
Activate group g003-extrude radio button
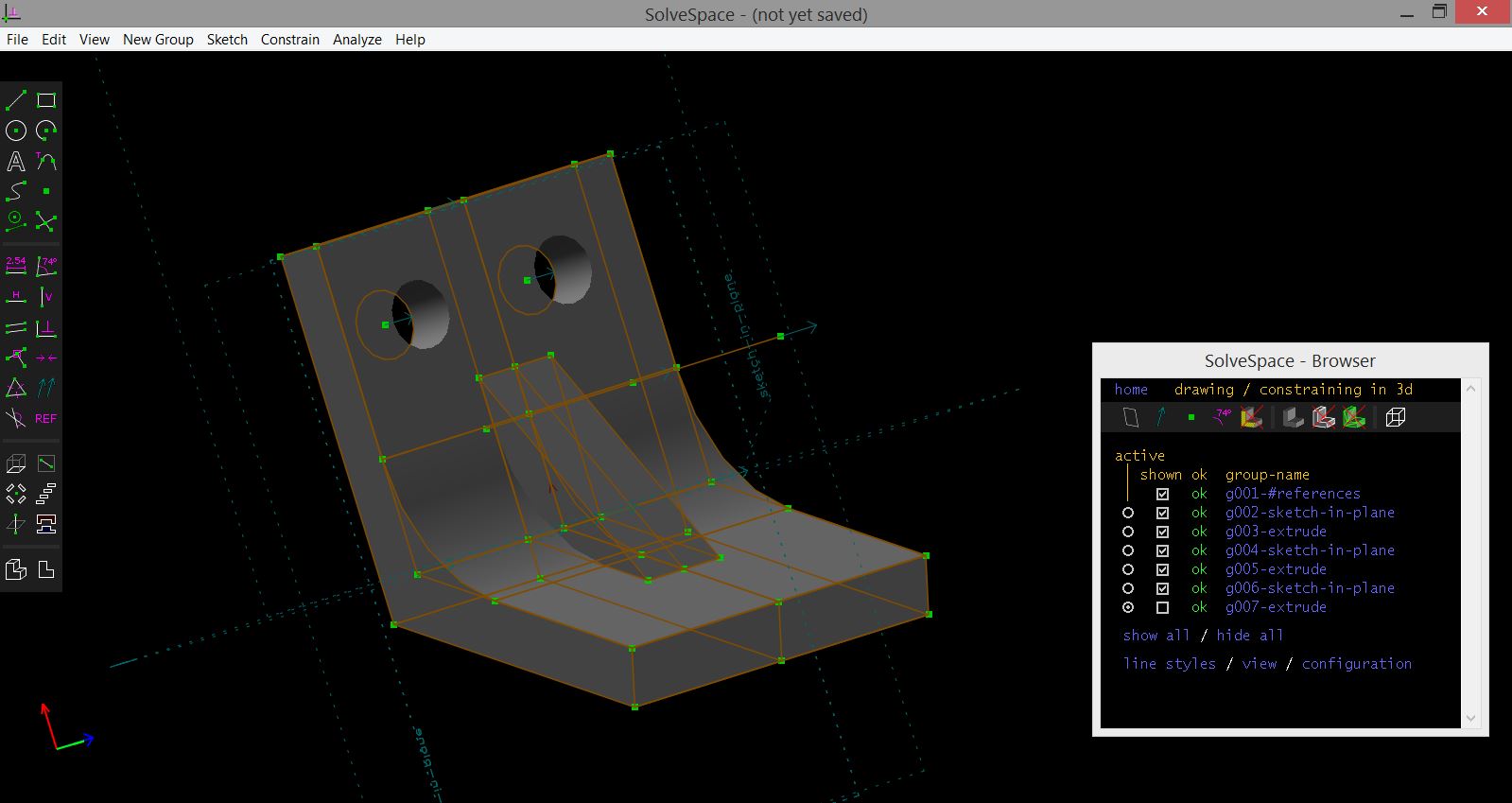(1128, 532)
